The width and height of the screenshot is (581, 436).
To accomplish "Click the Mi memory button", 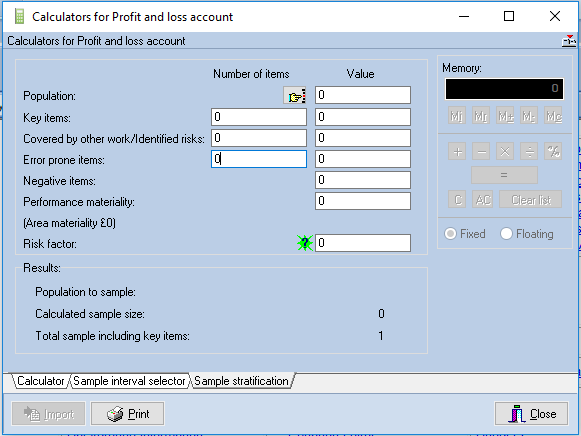I will coord(457,116).
